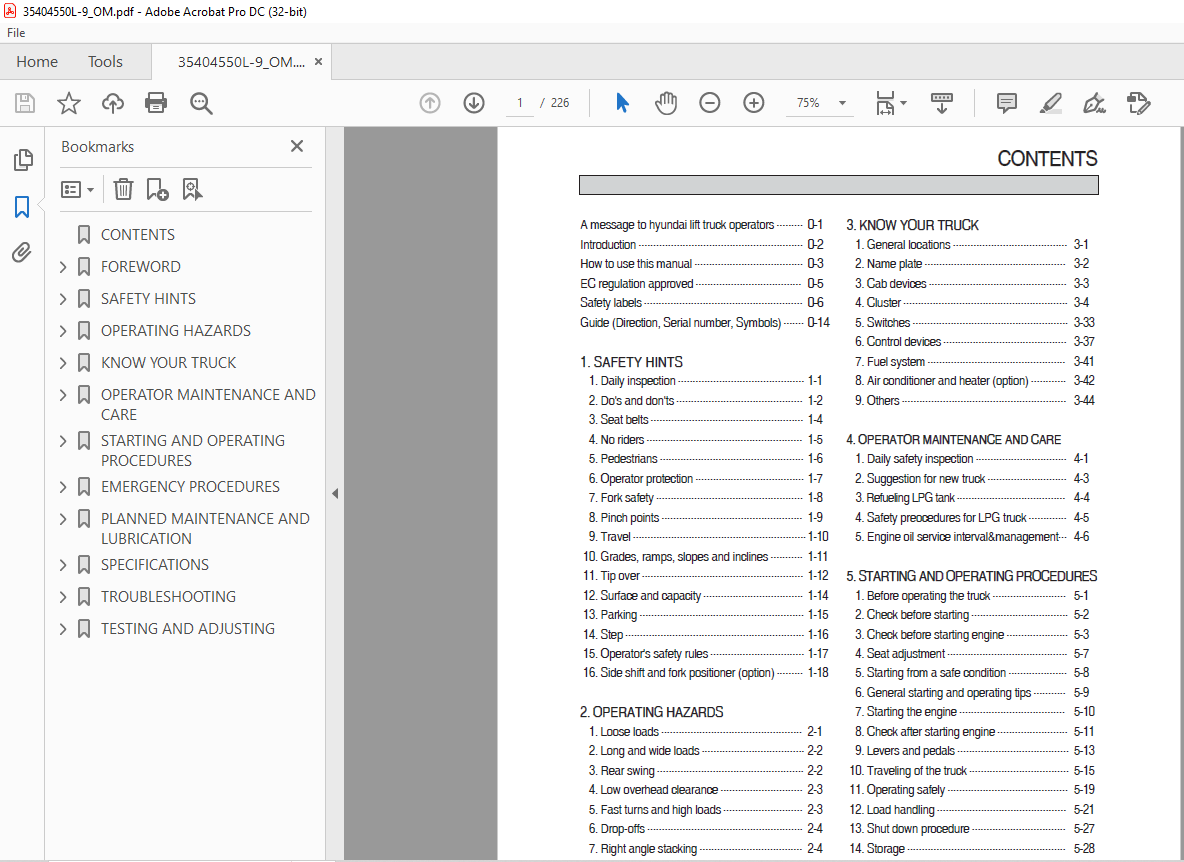Zoom in with plus button
1184x862 pixels.
pyautogui.click(x=754, y=103)
